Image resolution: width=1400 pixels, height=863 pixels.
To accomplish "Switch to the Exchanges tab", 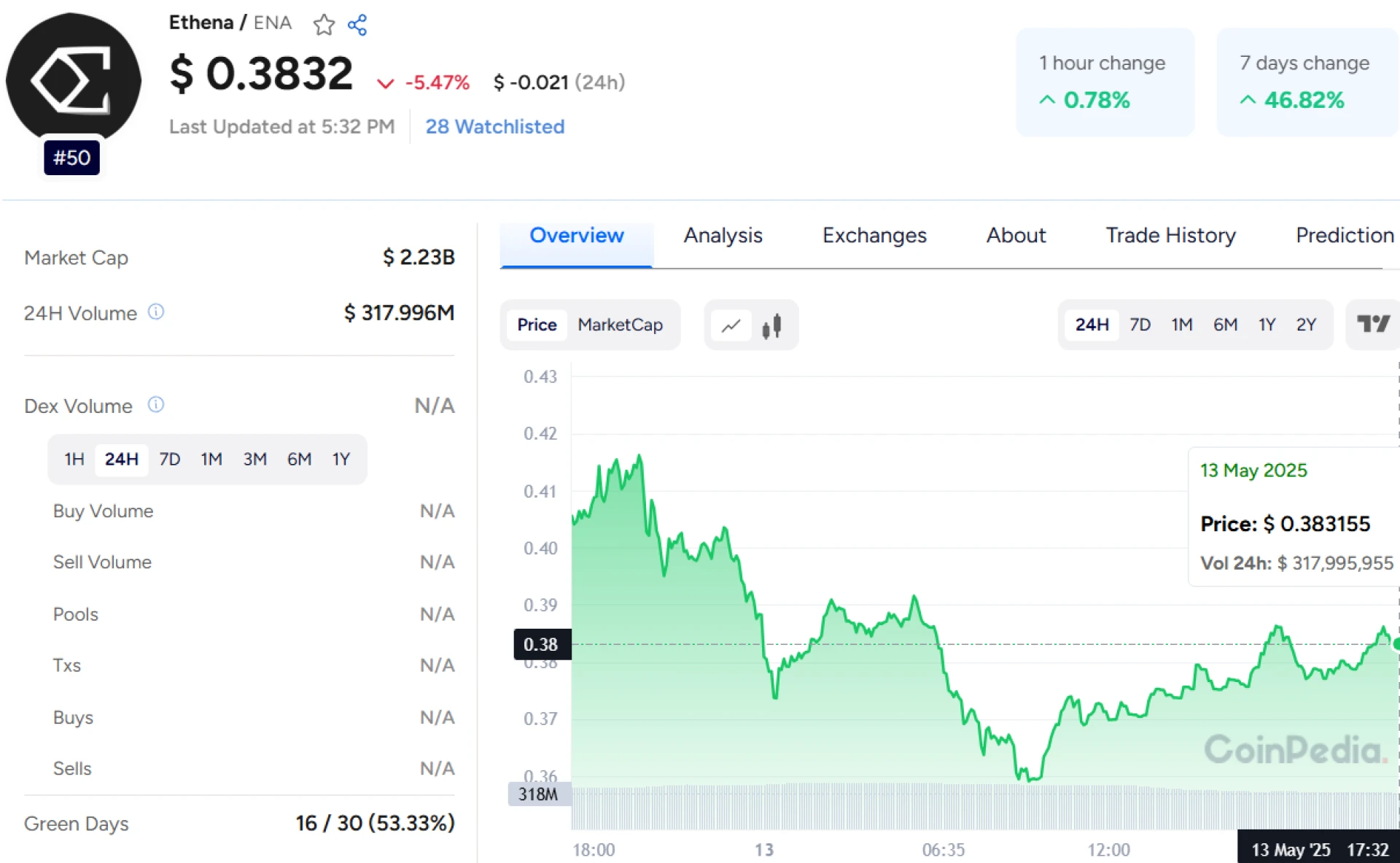I will coord(874,236).
